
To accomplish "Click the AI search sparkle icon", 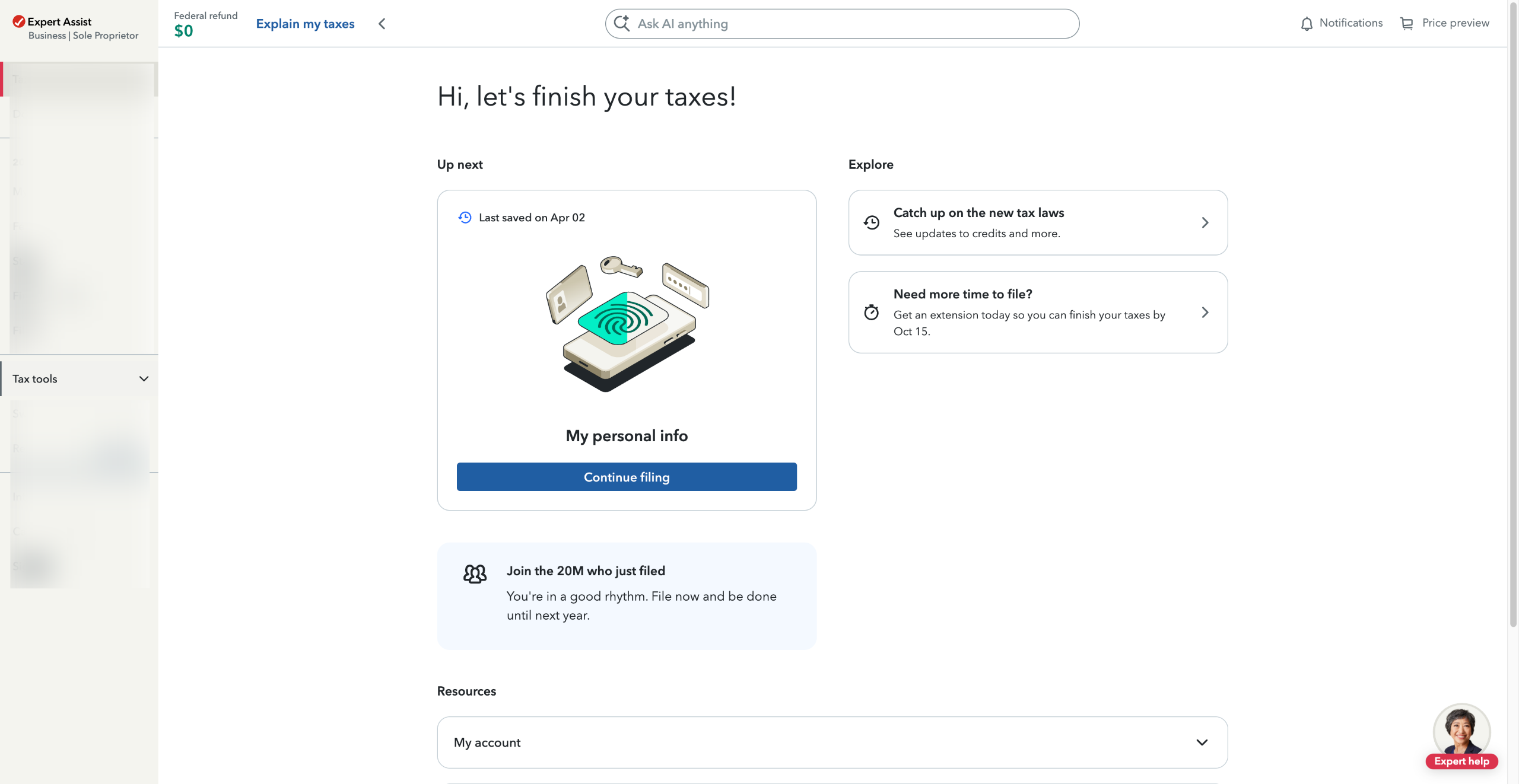I will (621, 24).
